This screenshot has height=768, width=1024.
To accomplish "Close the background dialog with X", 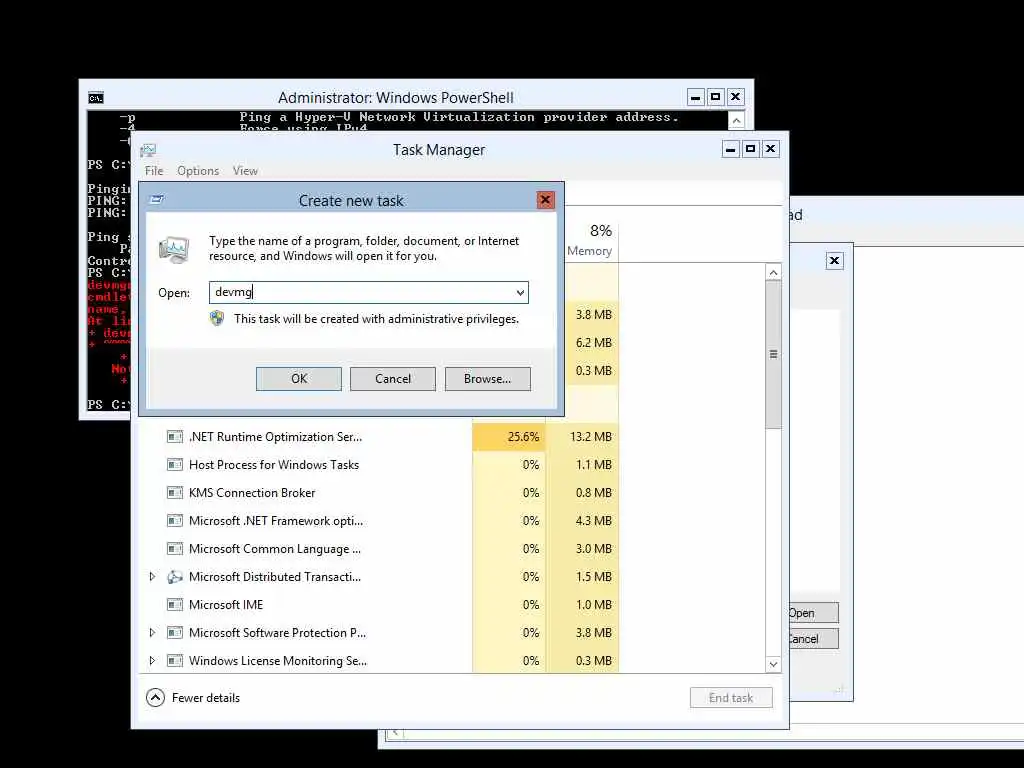I will pos(835,261).
